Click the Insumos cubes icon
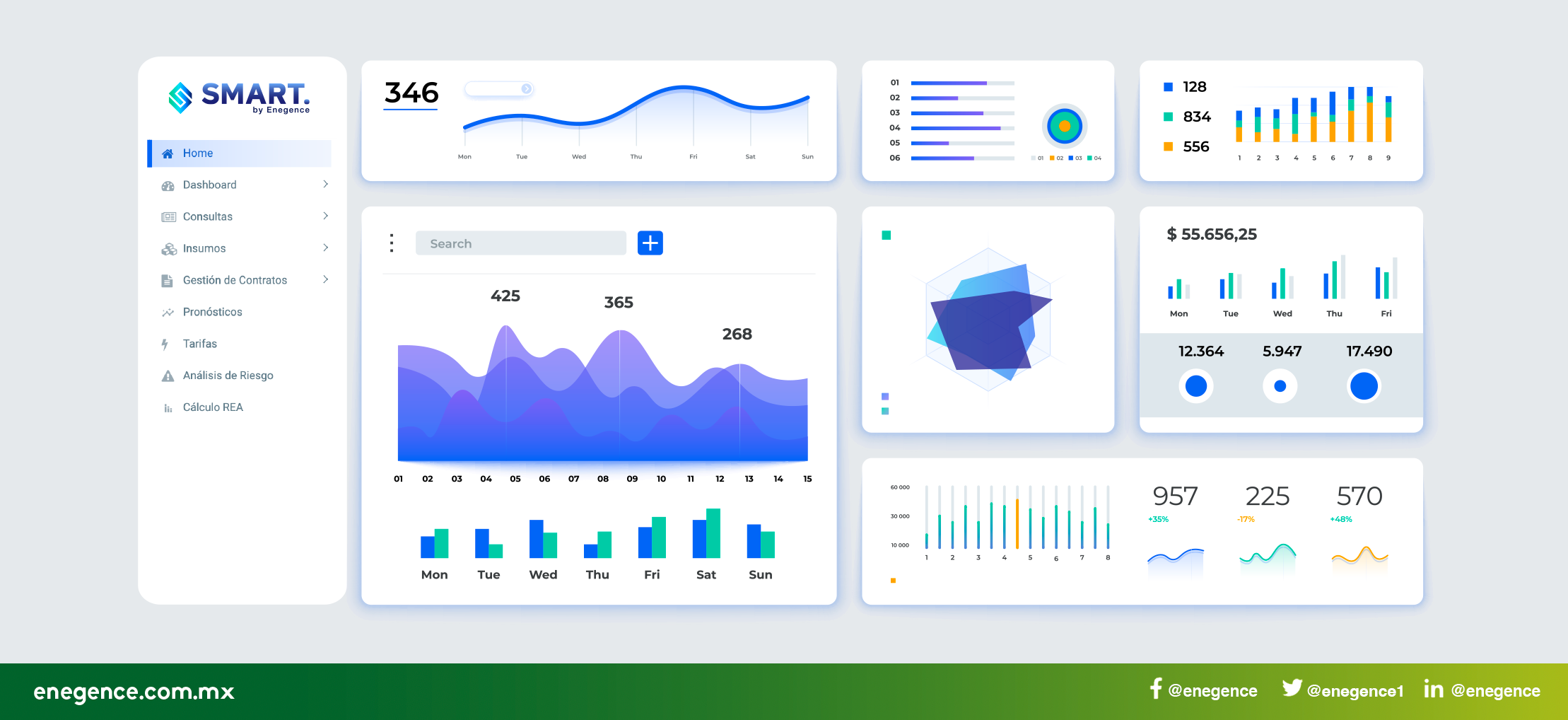1568x720 pixels. (x=168, y=249)
